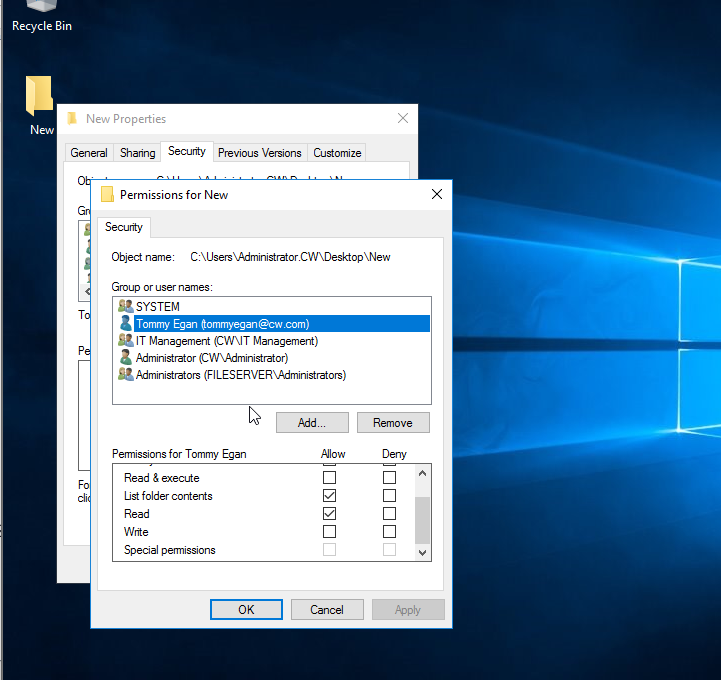The width and height of the screenshot is (721, 680).
Task: Click the IT Management group icon
Action: coord(125,341)
